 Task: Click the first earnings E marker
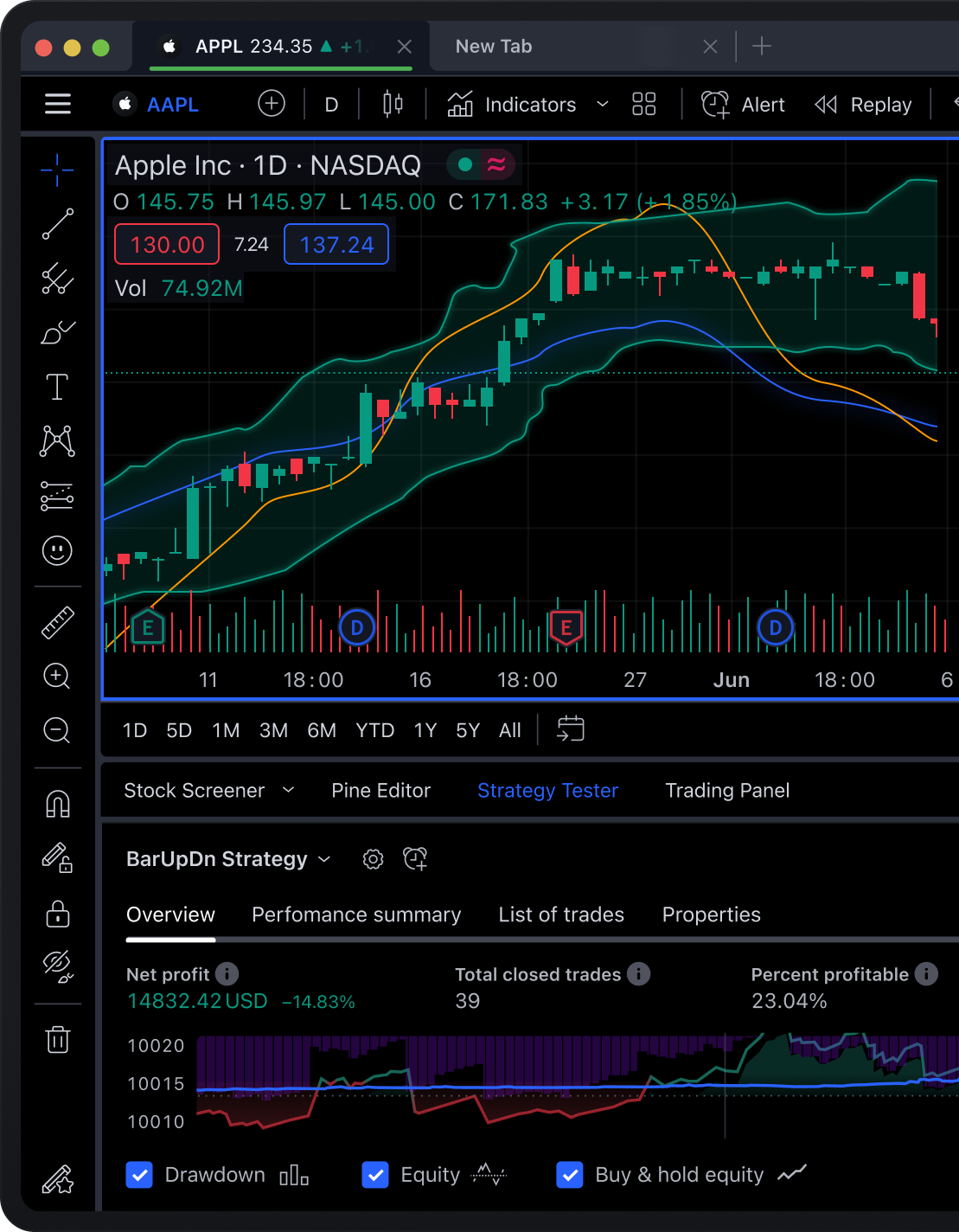coord(148,627)
